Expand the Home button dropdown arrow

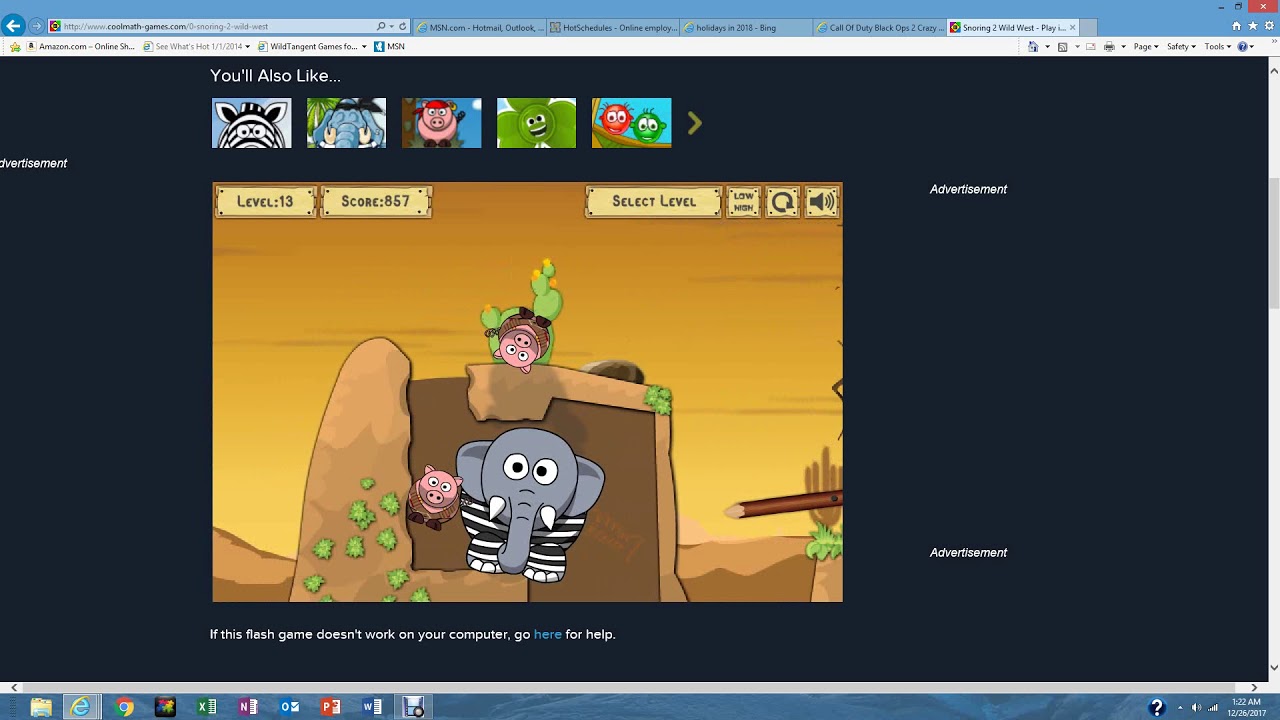1047,46
